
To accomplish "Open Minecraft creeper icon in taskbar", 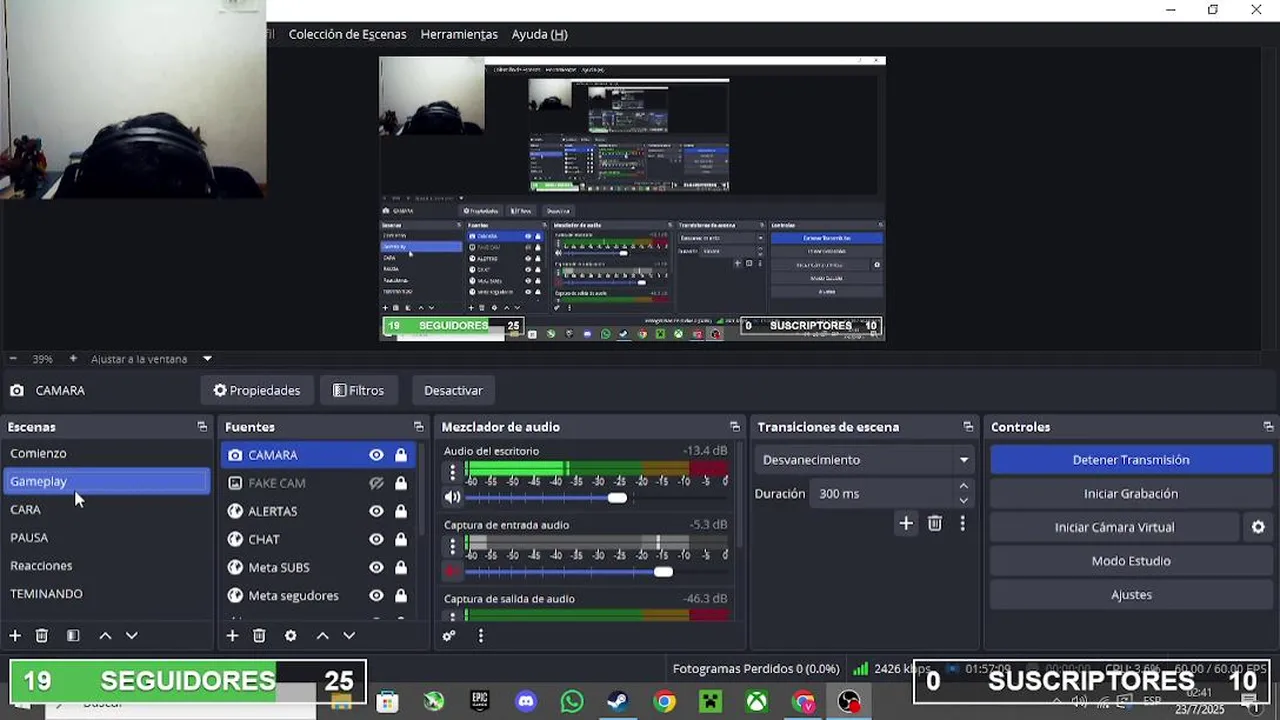I will (710, 702).
